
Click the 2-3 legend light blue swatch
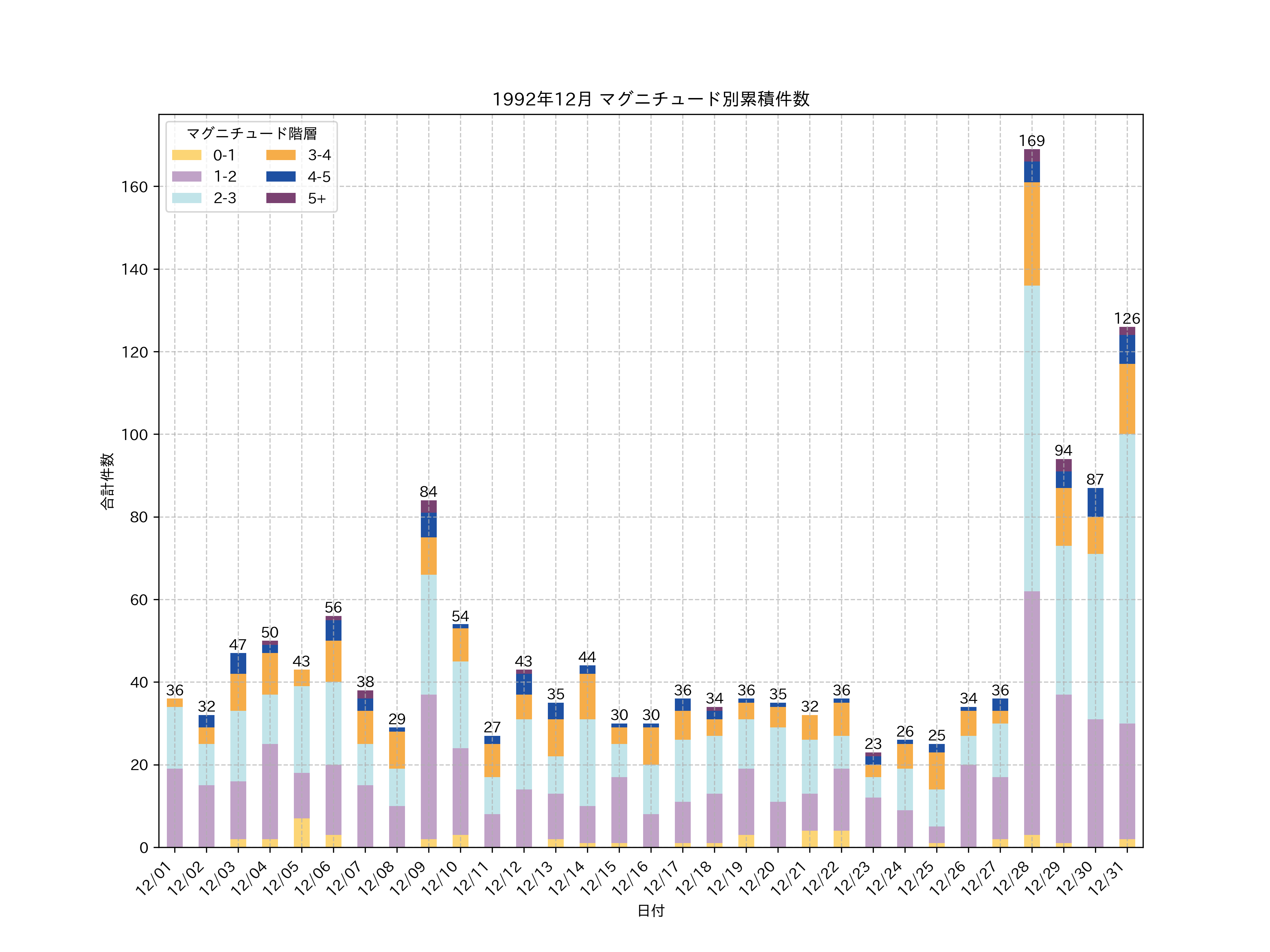point(187,198)
